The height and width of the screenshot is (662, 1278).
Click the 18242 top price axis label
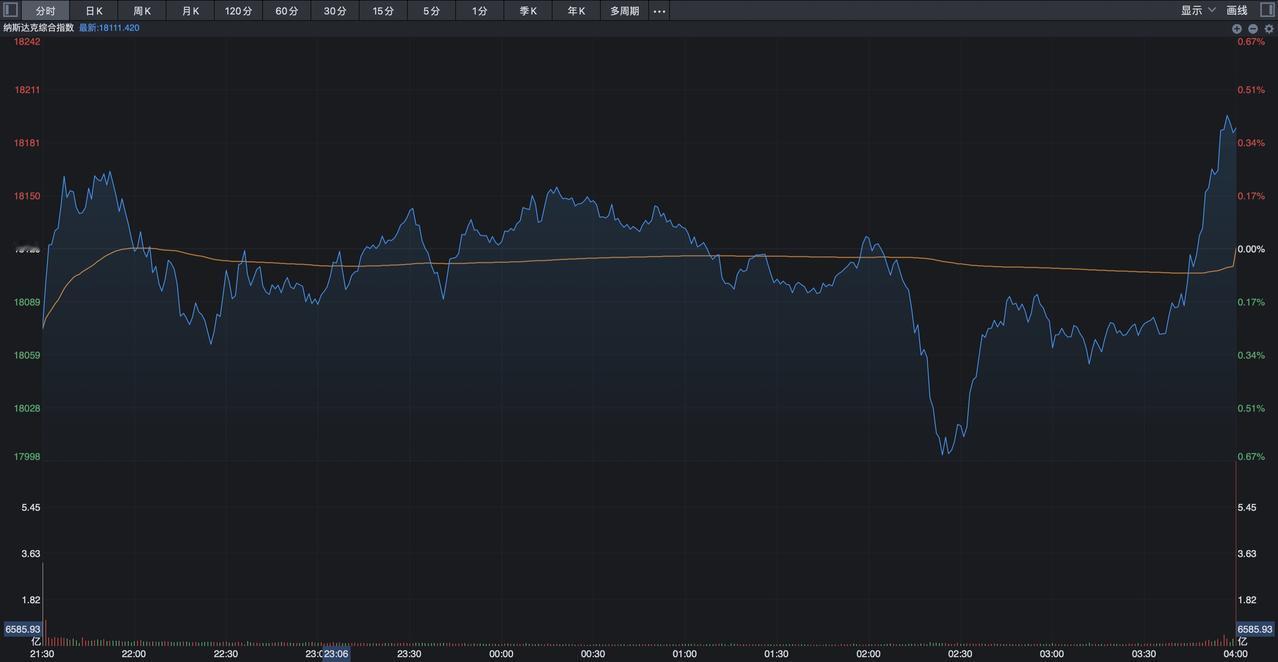click(28, 42)
